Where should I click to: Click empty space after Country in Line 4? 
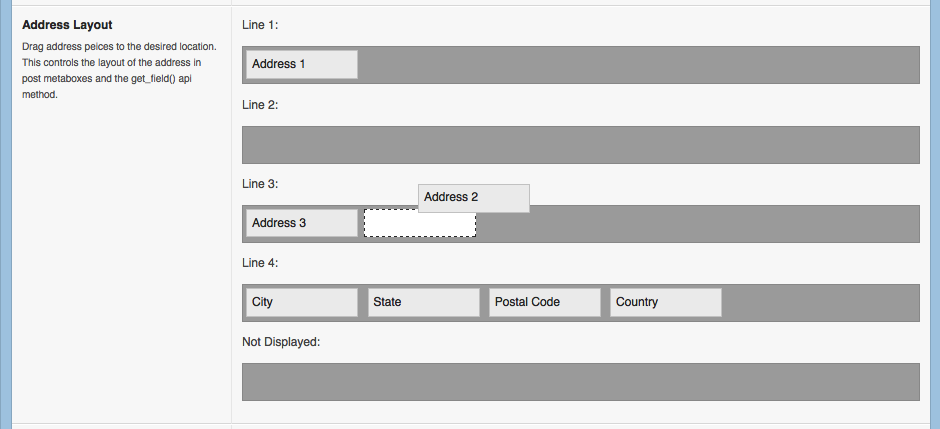click(x=820, y=303)
